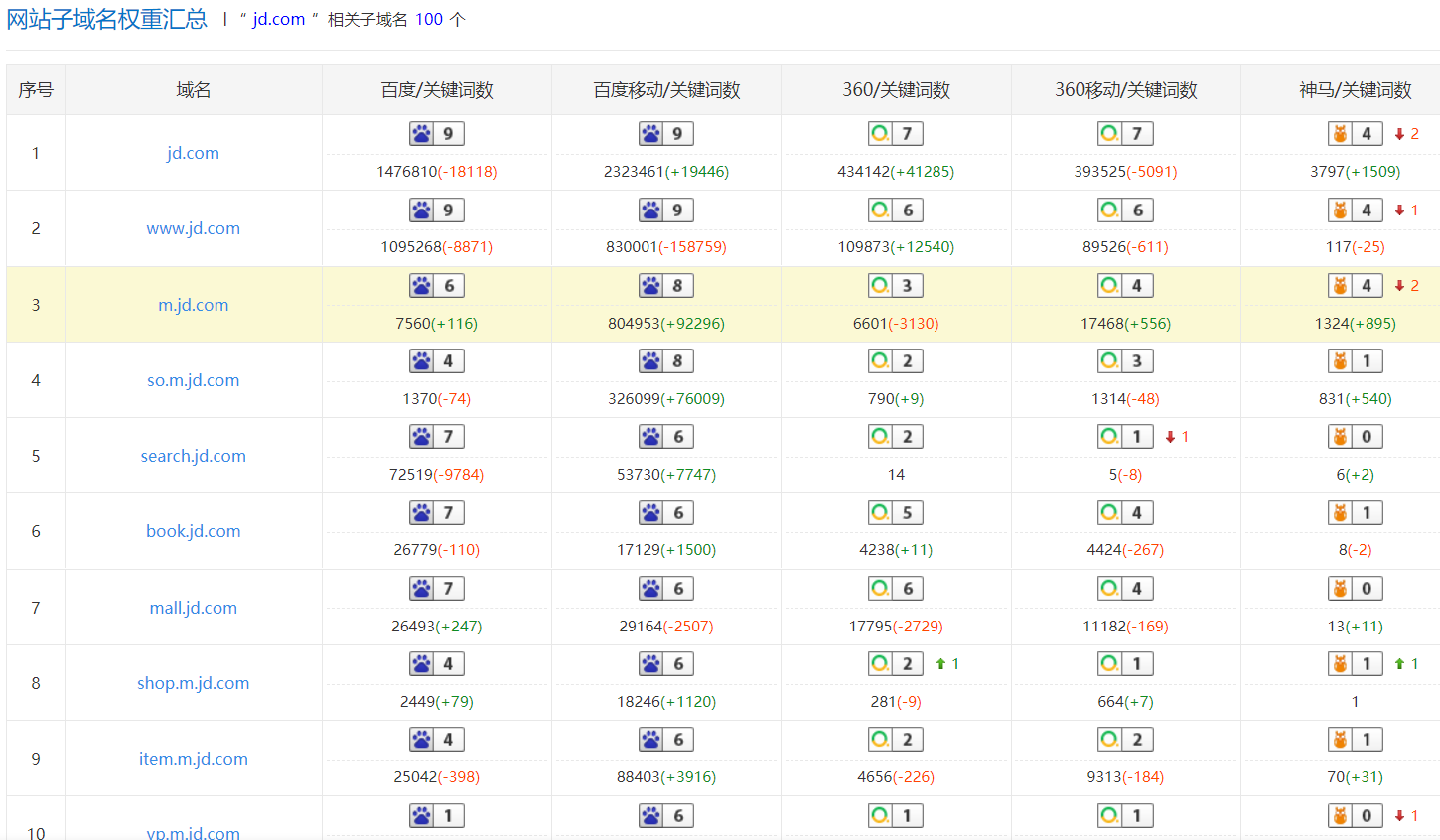This screenshot has width=1440, height=840.
Task: Click the 网站子域名权重汇总 page heading
Action: pyautogui.click(x=107, y=19)
